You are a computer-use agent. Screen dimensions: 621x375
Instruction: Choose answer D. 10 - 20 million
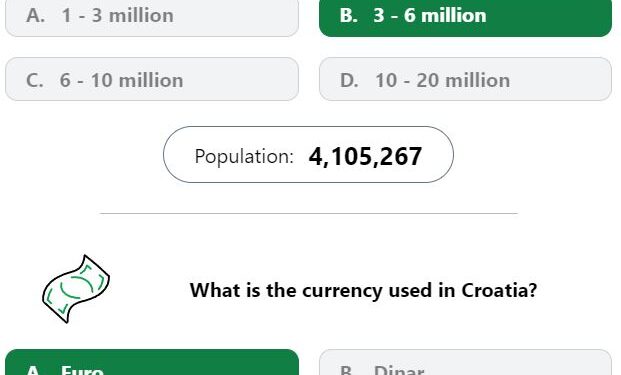465,79
